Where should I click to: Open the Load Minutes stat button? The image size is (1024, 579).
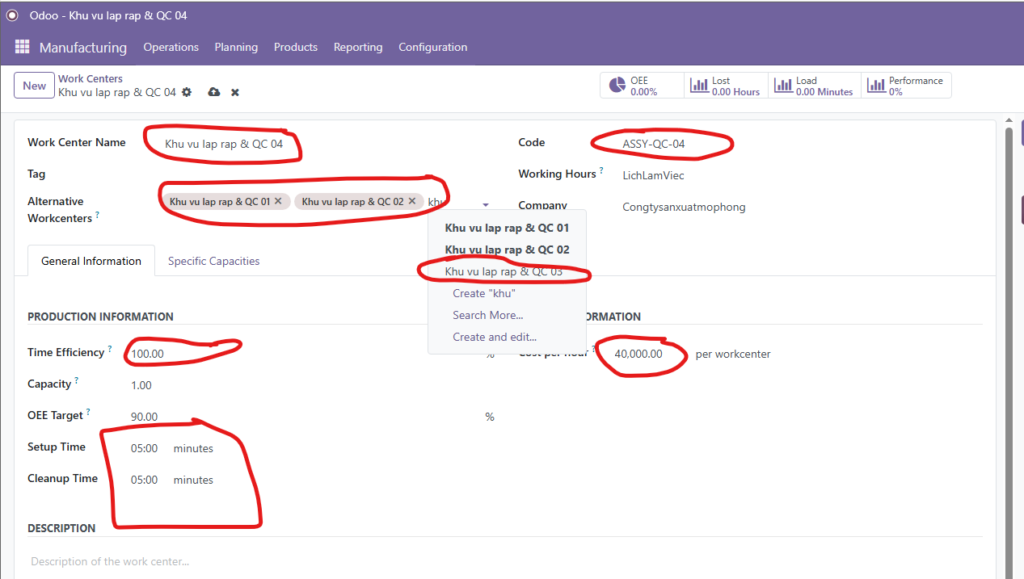(x=812, y=86)
